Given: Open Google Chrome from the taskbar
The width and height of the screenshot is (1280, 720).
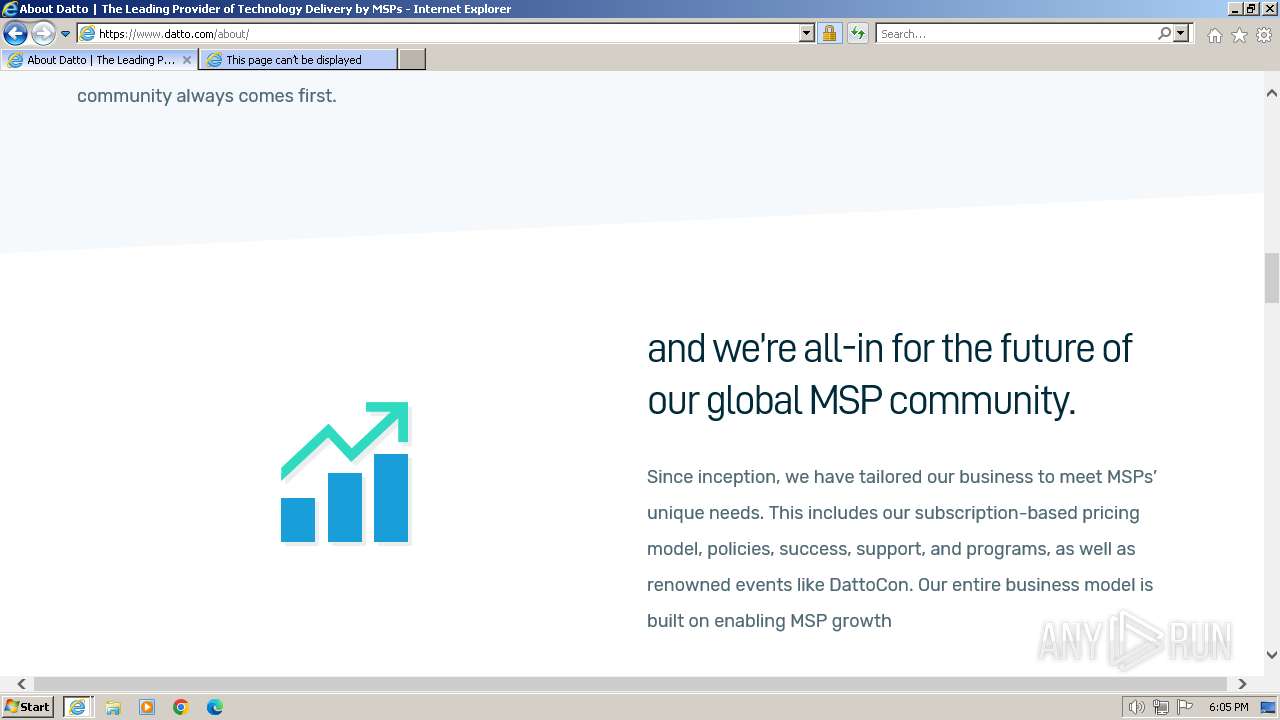Looking at the screenshot, I should [x=181, y=707].
